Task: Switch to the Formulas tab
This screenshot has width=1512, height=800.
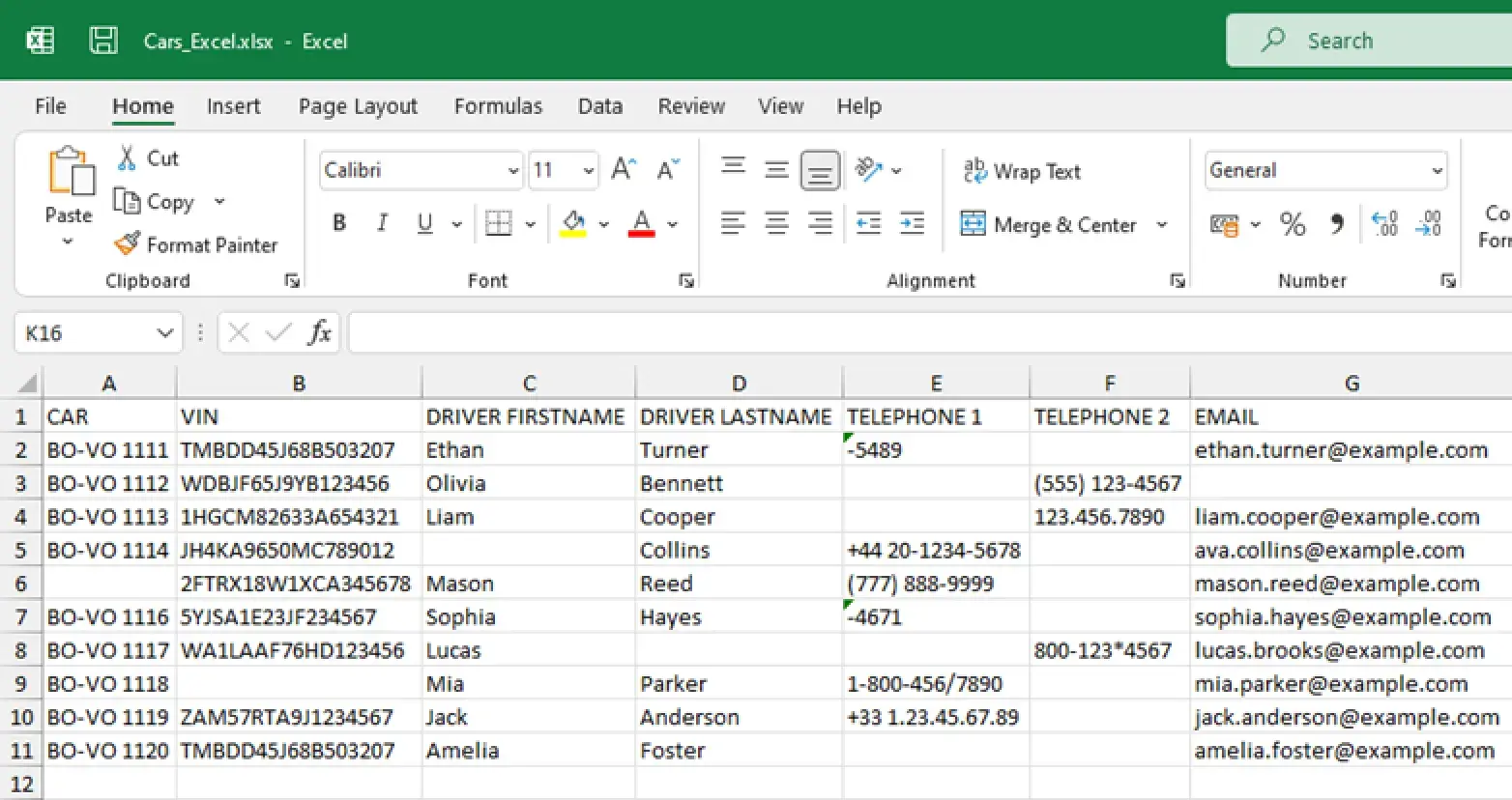Action: (x=498, y=106)
